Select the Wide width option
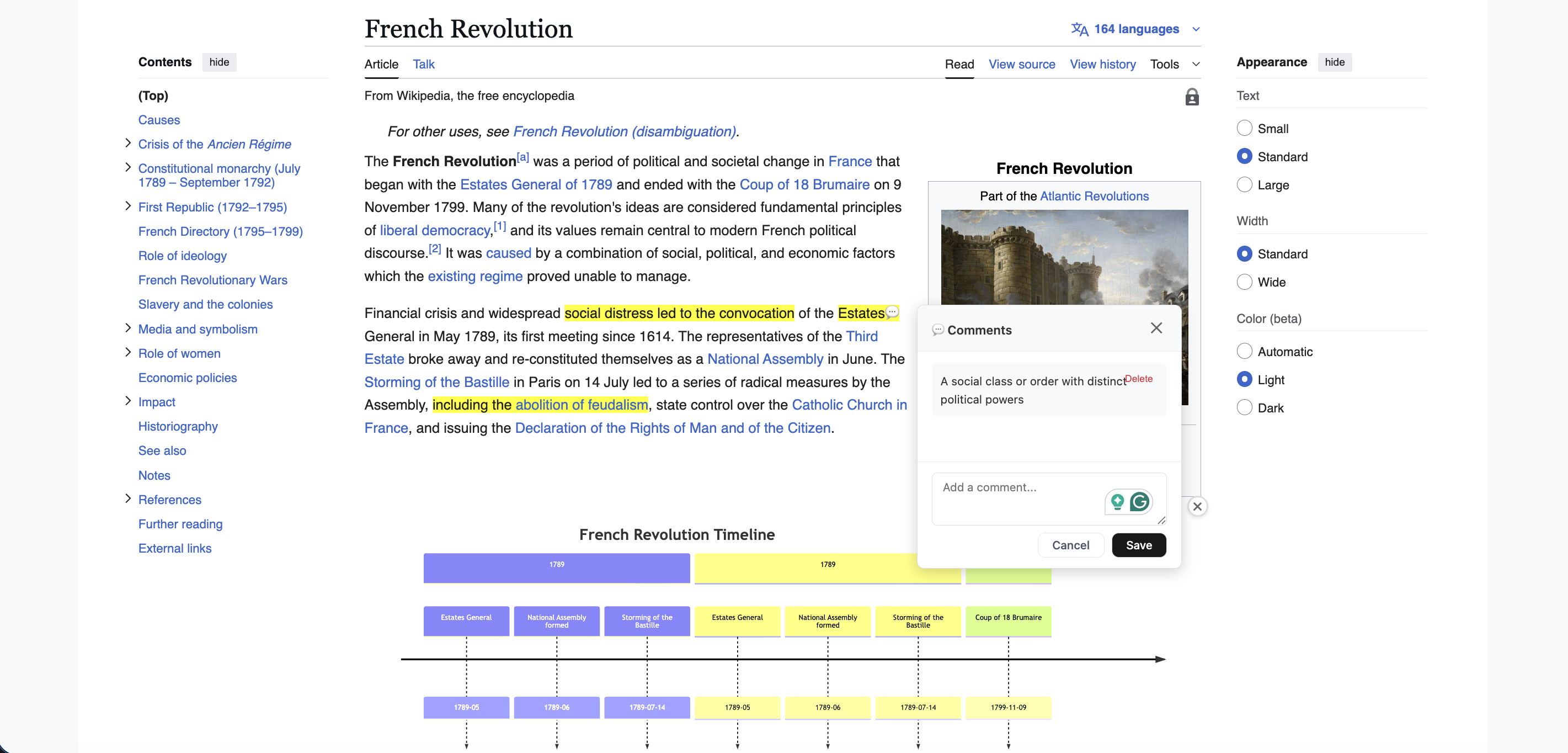The height and width of the screenshot is (753, 1568). point(1244,282)
